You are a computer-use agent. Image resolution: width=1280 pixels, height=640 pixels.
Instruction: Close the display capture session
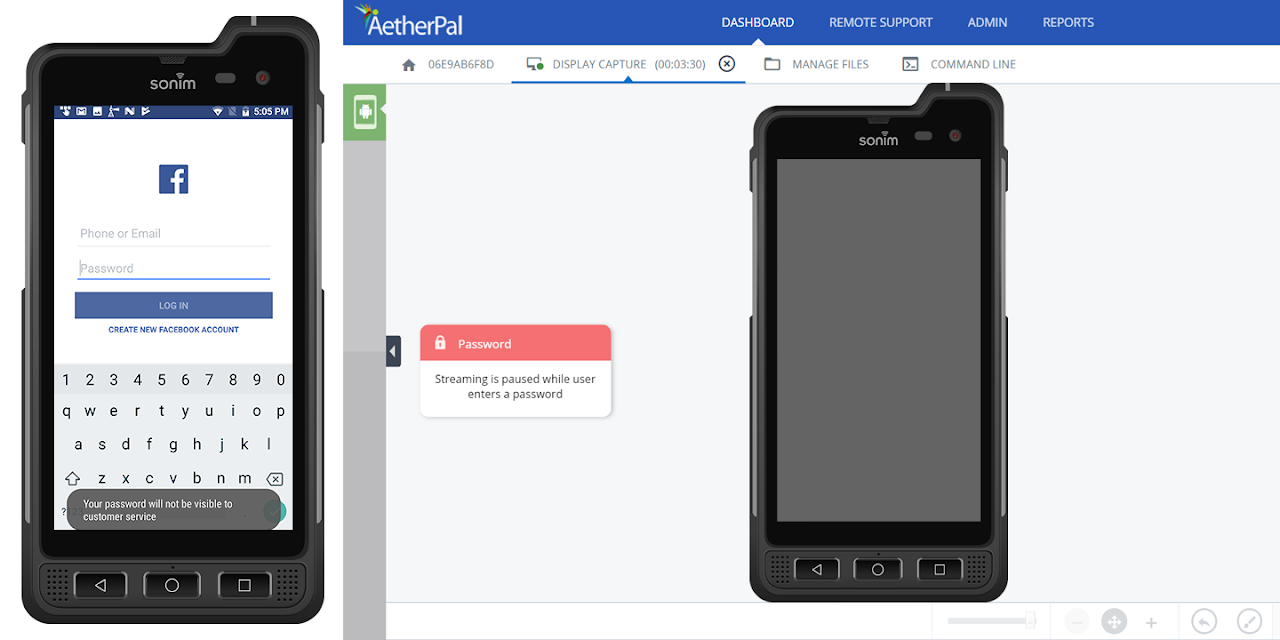pyautogui.click(x=727, y=64)
